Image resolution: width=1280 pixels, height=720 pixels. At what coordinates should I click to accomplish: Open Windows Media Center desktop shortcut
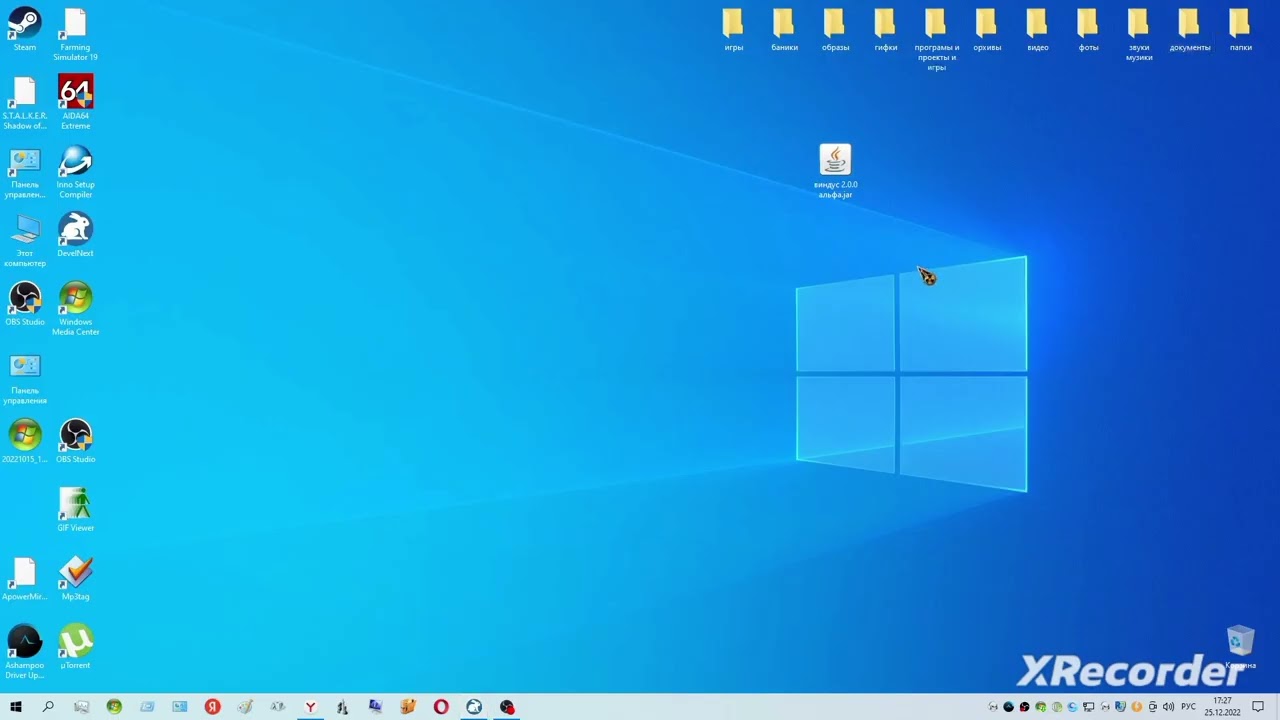coord(76,309)
